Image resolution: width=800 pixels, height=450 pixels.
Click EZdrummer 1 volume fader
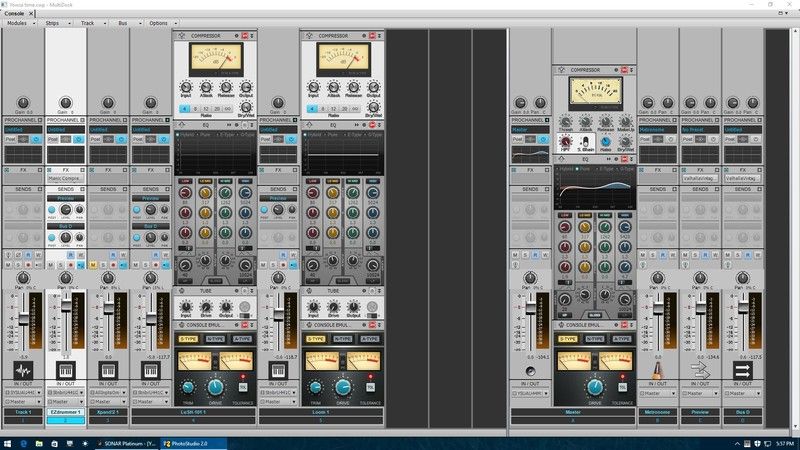[x=66, y=305]
